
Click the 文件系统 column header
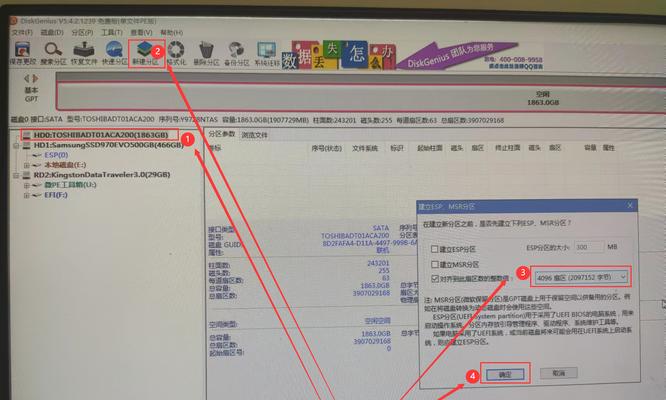[x=365, y=148]
